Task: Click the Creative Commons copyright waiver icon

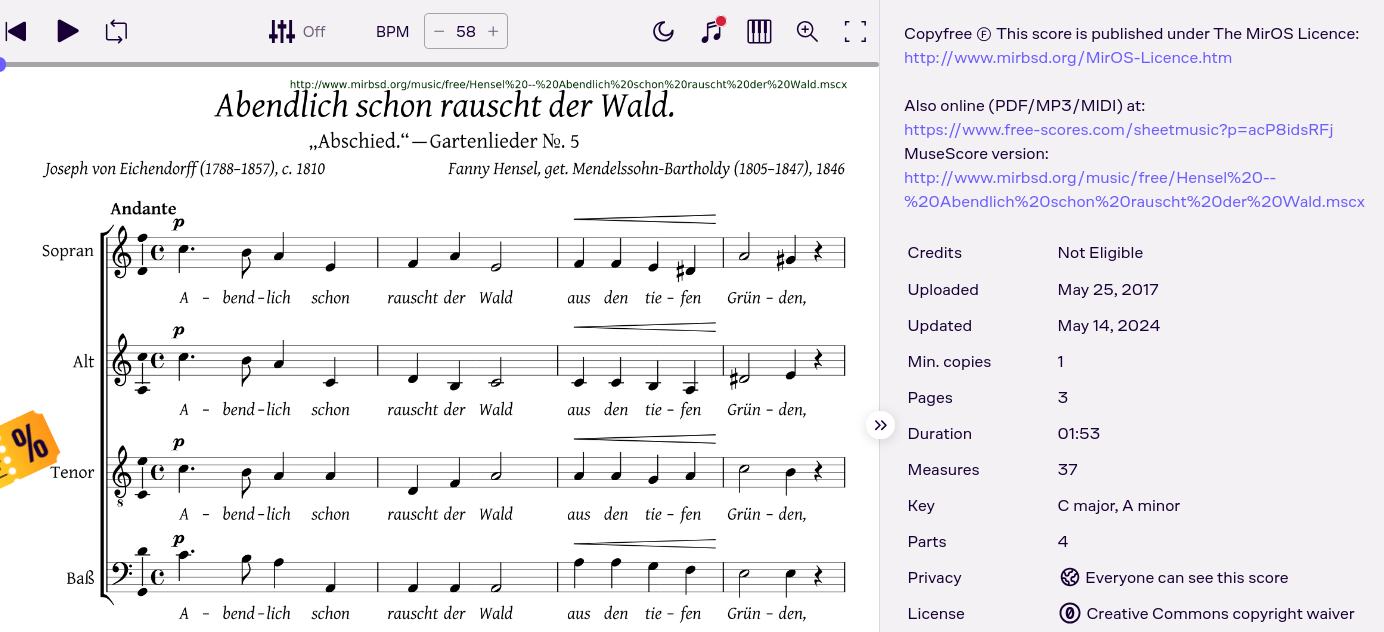Action: [x=1069, y=614]
